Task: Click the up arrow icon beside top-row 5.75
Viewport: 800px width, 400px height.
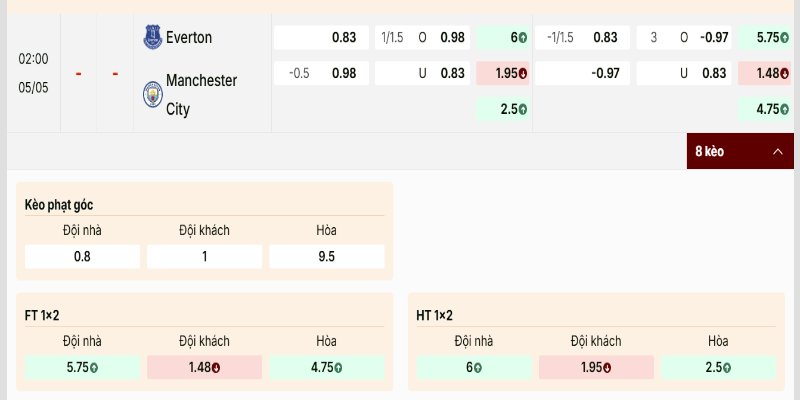Action: pyautogui.click(x=784, y=38)
